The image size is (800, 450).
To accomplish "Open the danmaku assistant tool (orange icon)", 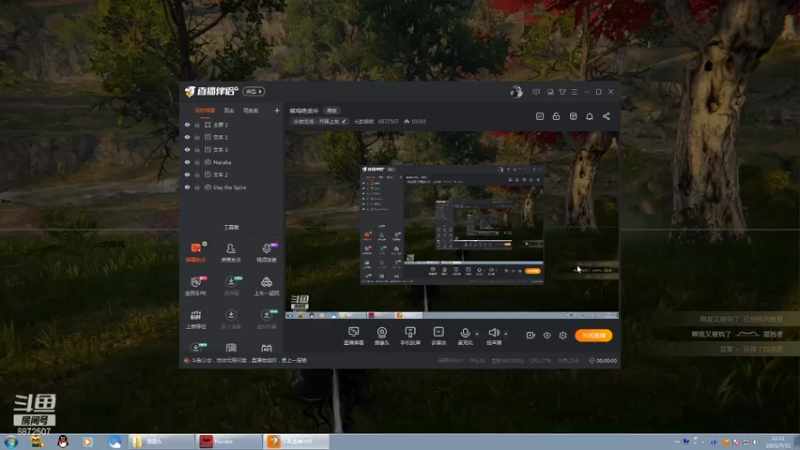I will [196, 252].
